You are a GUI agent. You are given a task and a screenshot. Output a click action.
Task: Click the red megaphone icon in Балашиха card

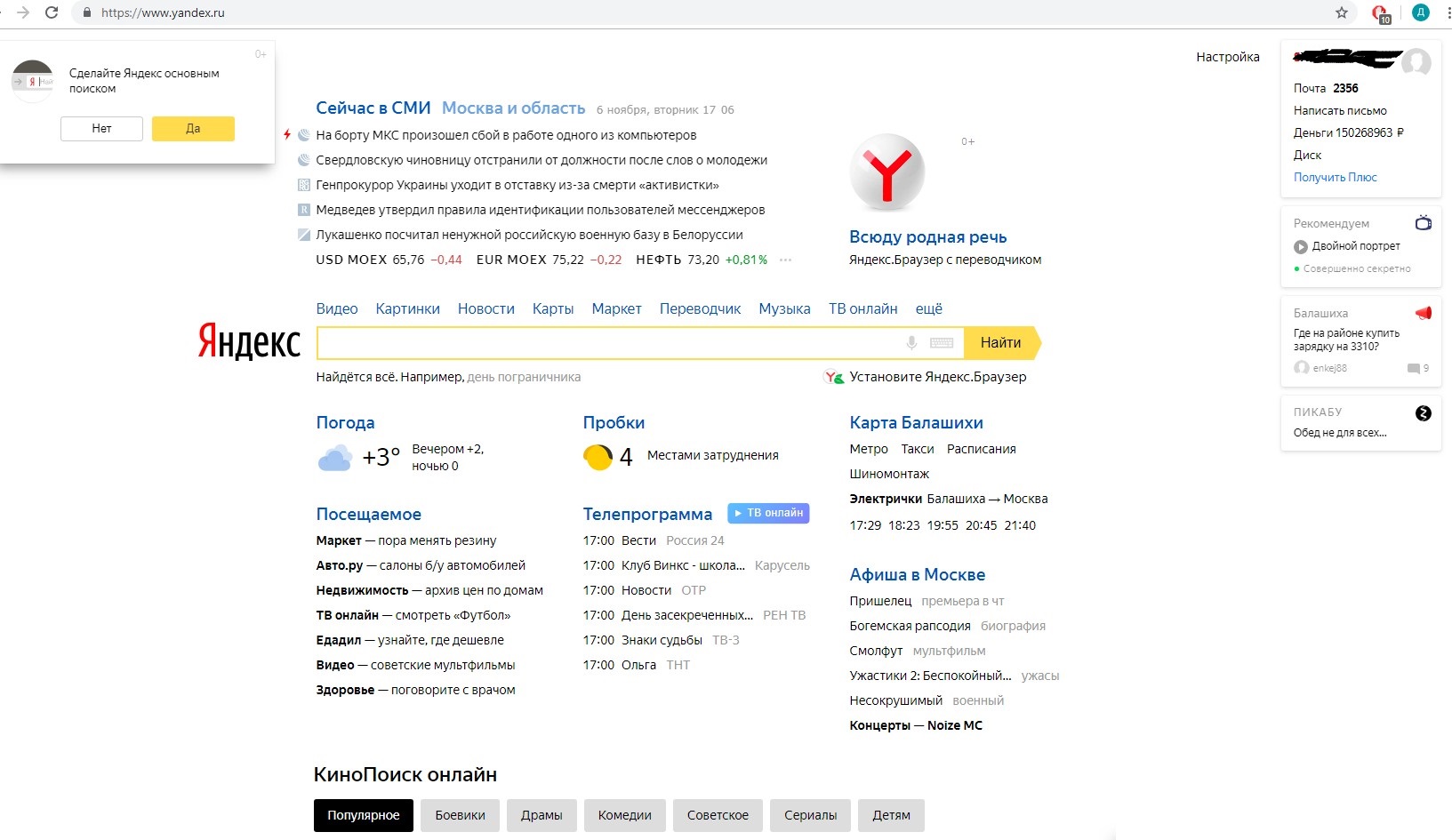tap(1424, 313)
